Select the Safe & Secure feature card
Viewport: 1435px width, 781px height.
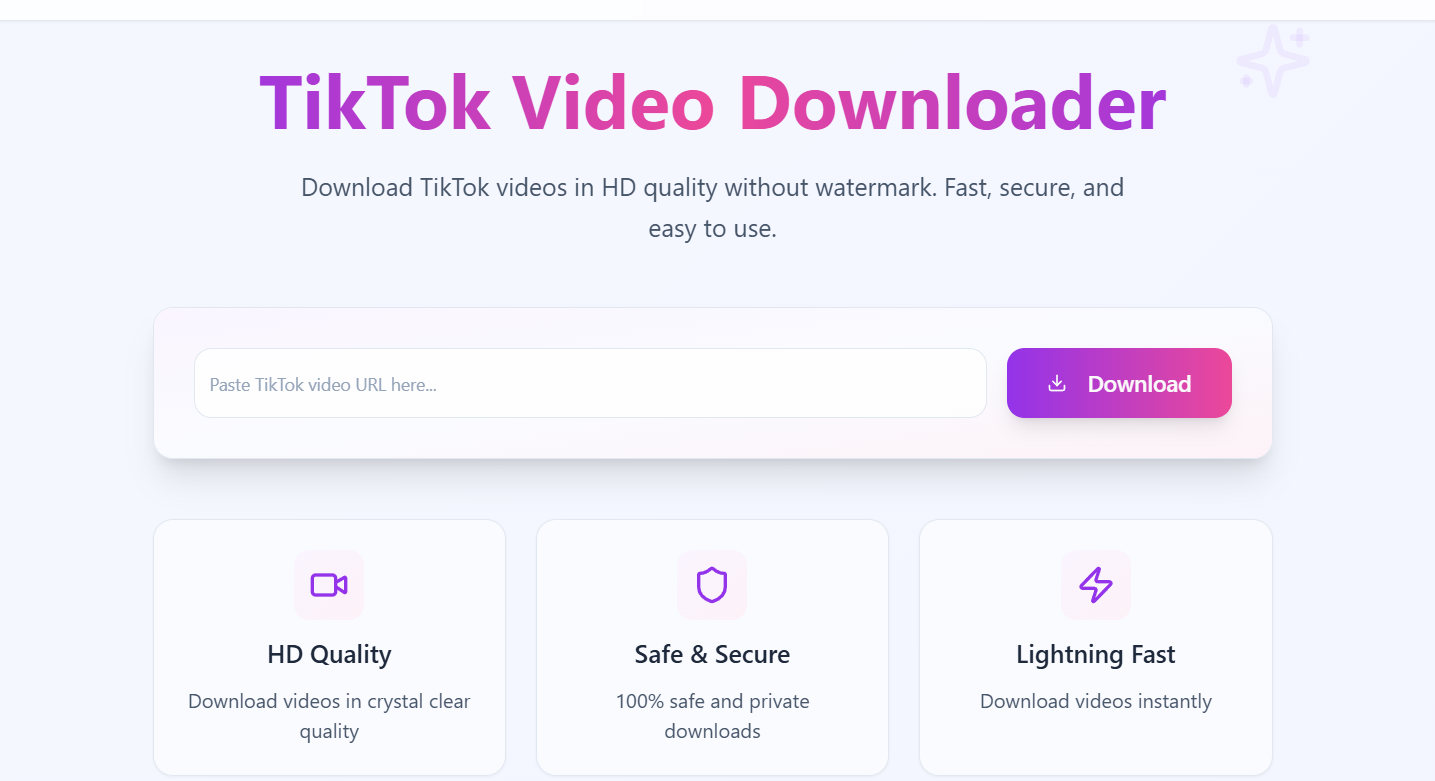[x=712, y=647]
